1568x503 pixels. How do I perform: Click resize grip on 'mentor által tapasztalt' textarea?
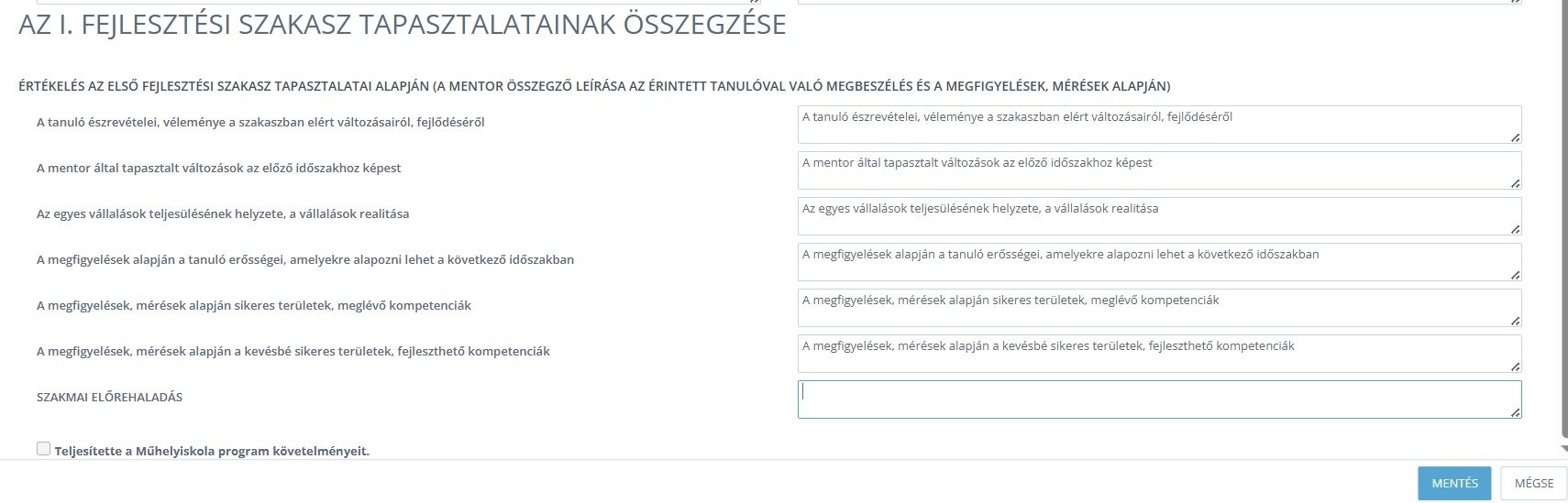[1515, 183]
